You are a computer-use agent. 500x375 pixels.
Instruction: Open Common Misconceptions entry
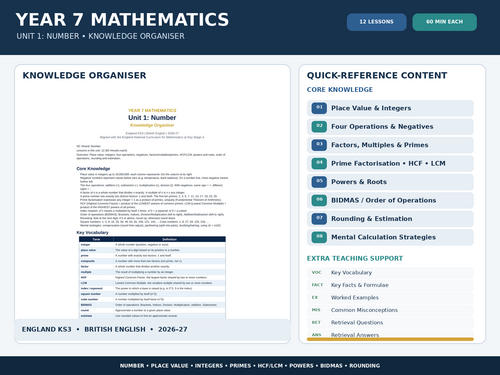[x=390, y=310]
